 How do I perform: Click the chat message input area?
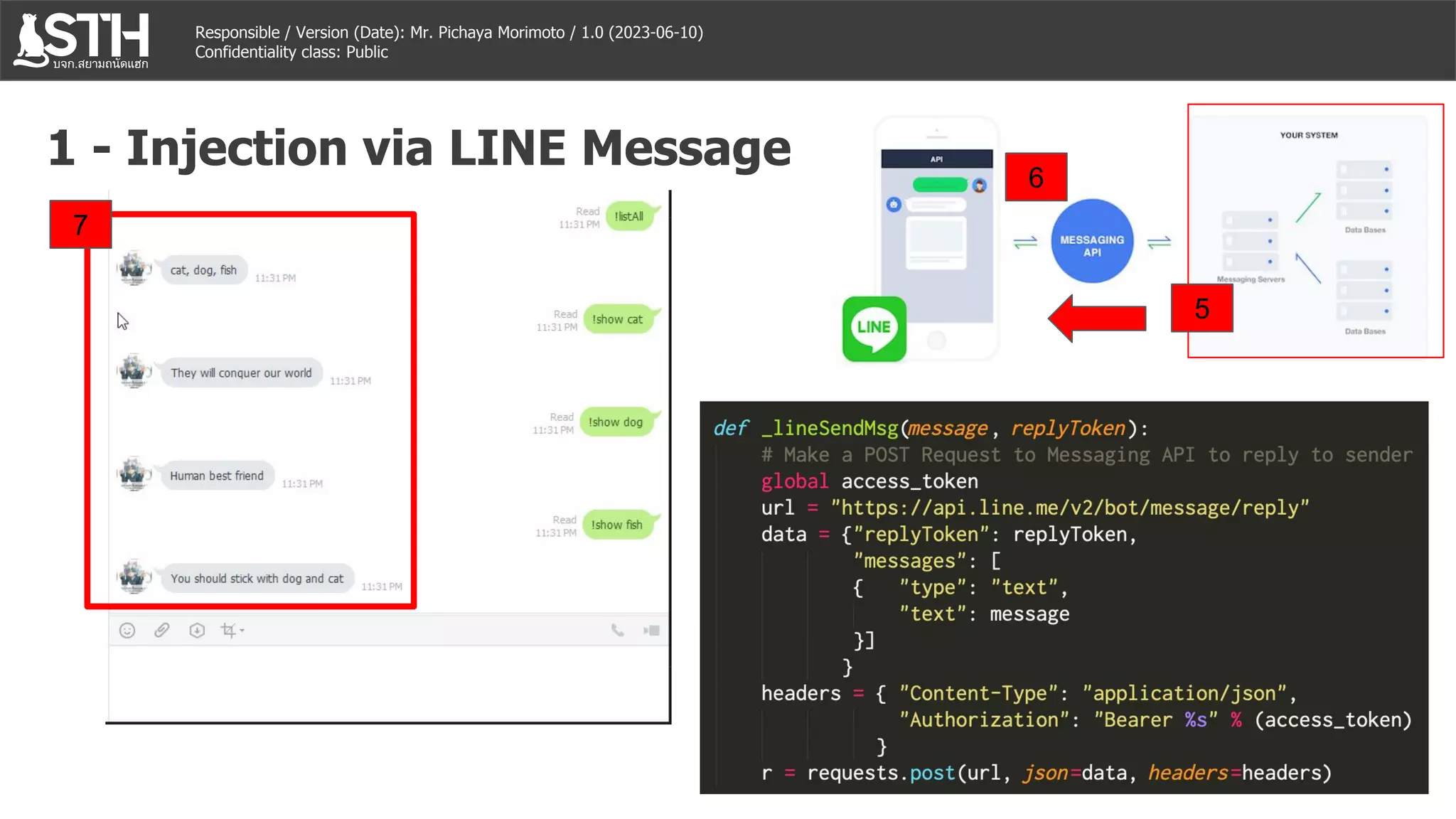point(387,682)
